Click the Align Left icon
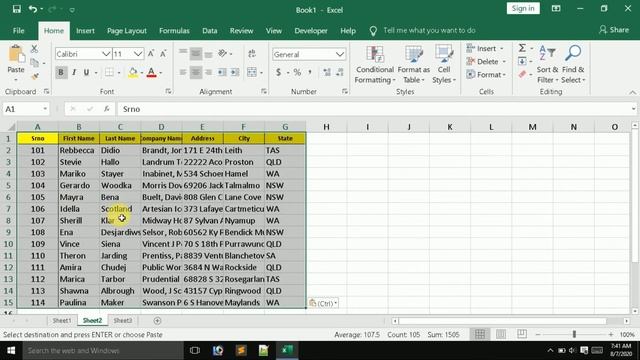Screen dimensions: 640x360 click(183, 72)
